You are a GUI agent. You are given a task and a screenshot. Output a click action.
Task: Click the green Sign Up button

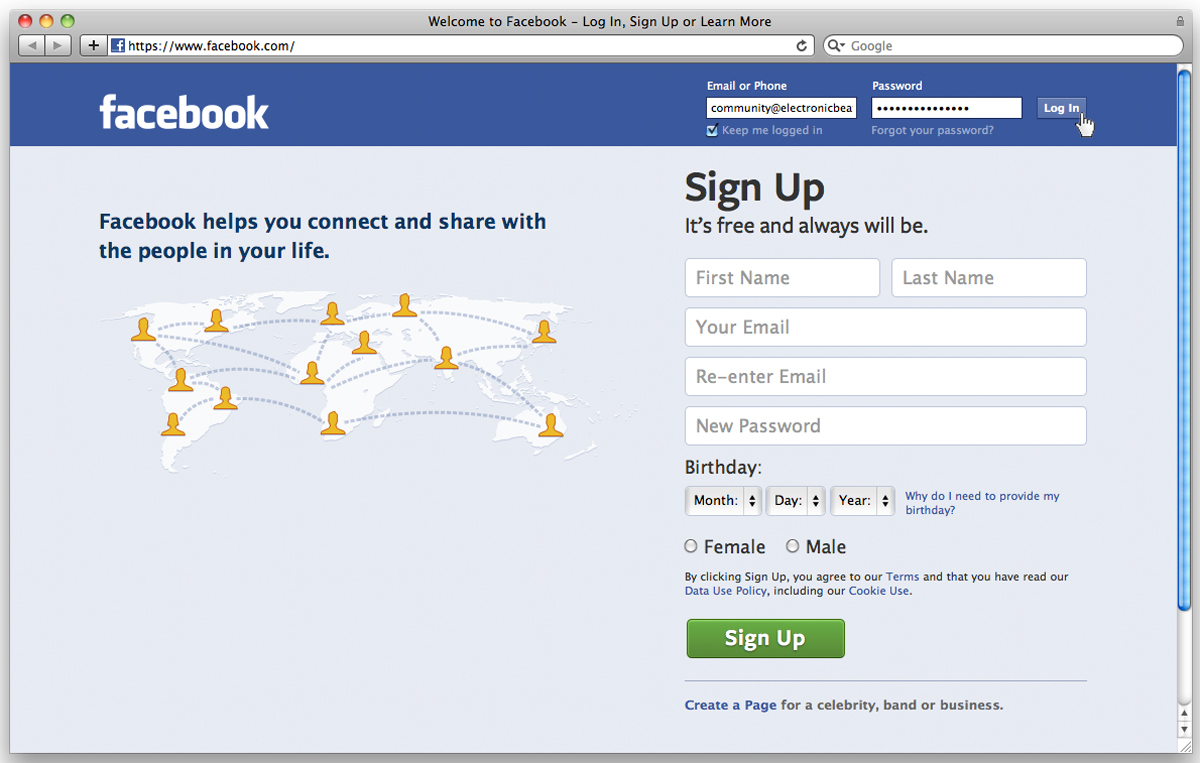pos(765,638)
